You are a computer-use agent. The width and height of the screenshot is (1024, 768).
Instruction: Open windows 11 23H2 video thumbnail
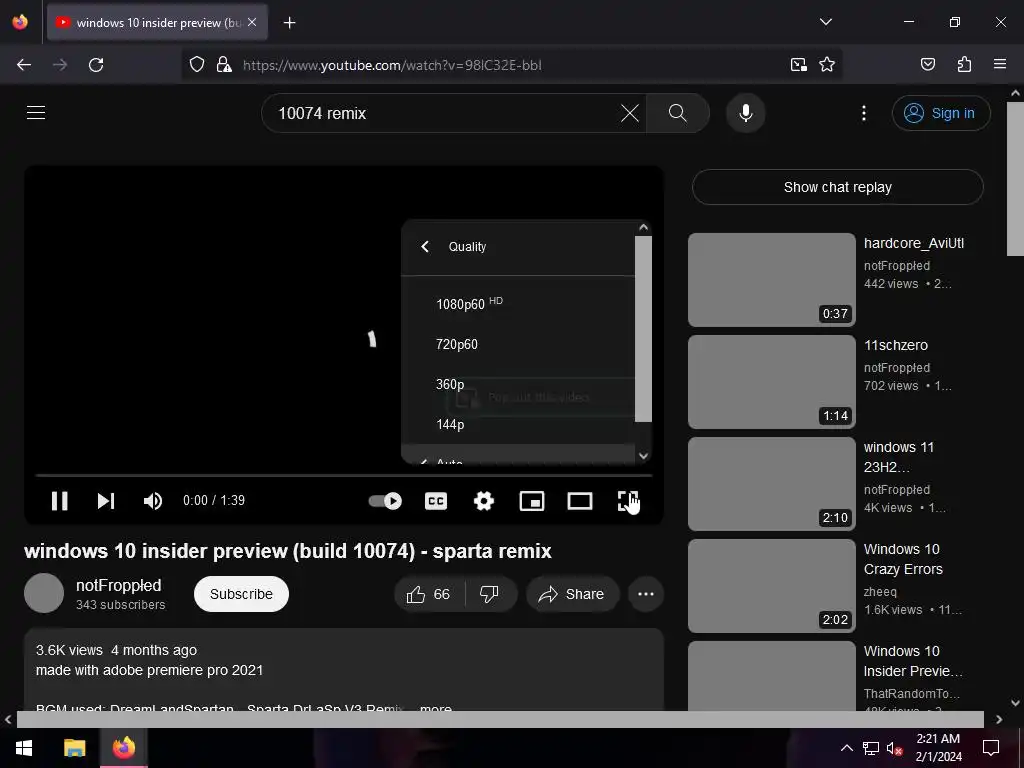pyautogui.click(x=771, y=484)
